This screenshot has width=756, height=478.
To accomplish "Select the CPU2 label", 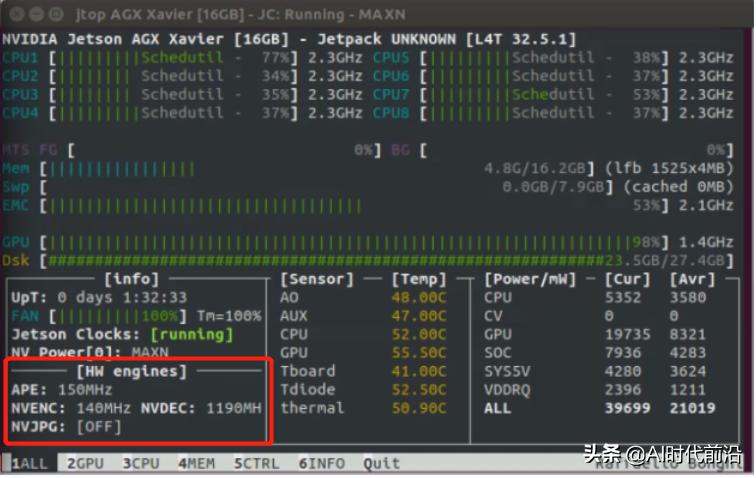I will 20,76.
